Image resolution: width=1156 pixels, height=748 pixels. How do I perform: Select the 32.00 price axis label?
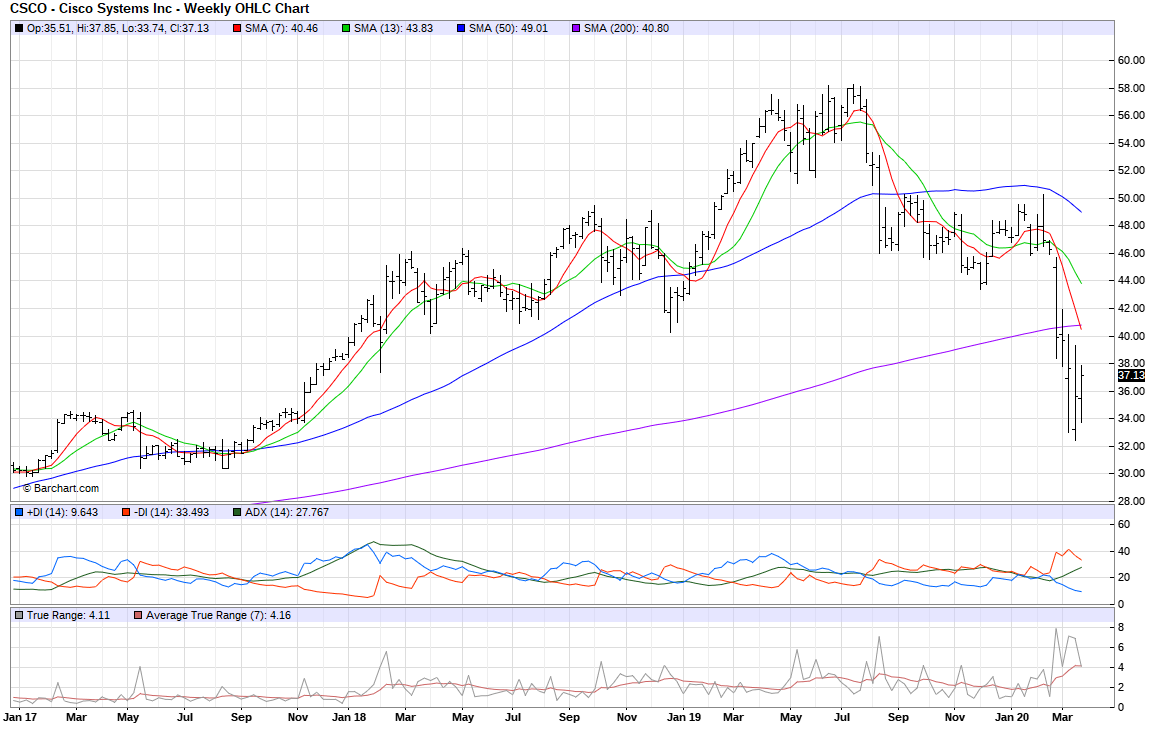tap(1131, 447)
